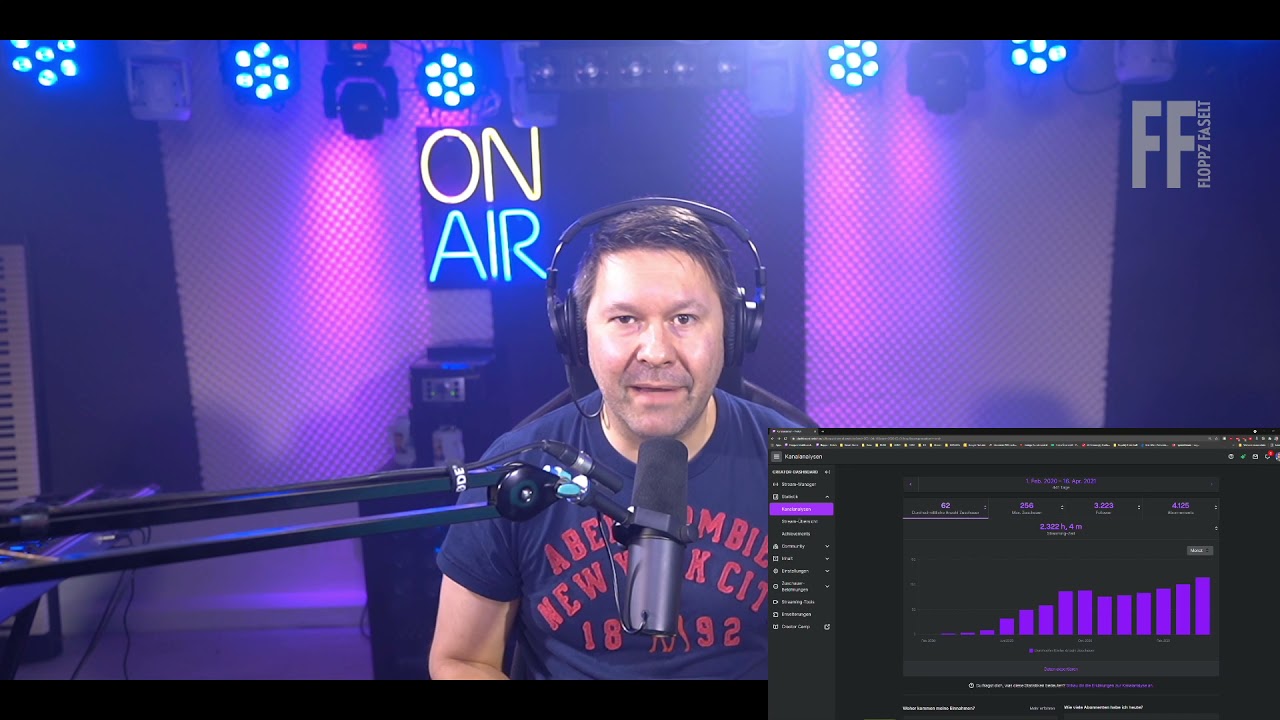The width and height of the screenshot is (1280, 720).
Task: Go to previous date range arrow
Action: pyautogui.click(x=910, y=484)
